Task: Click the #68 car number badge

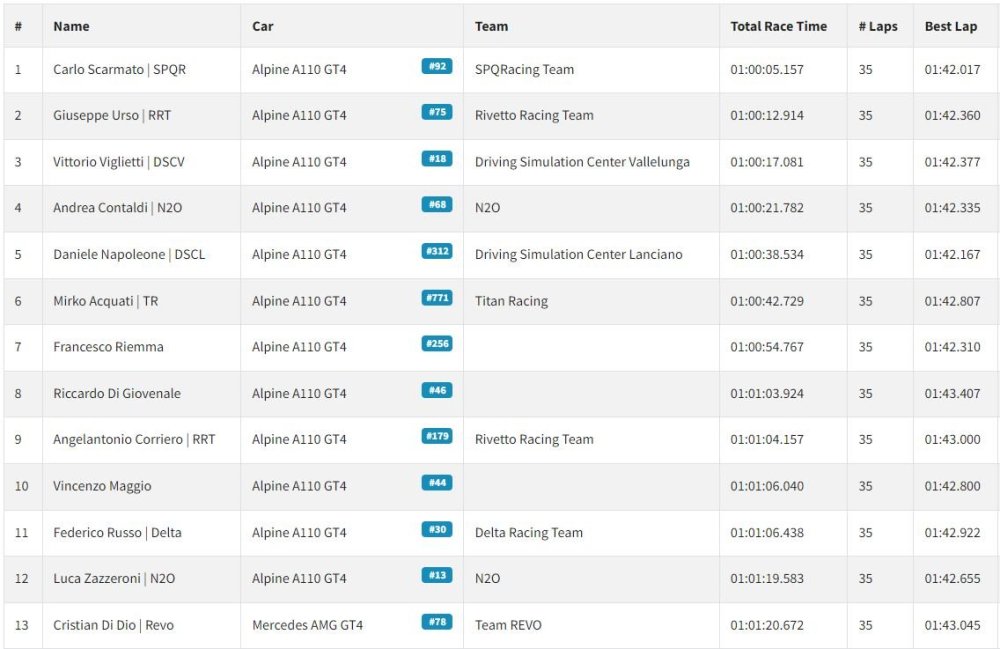Action: [437, 205]
